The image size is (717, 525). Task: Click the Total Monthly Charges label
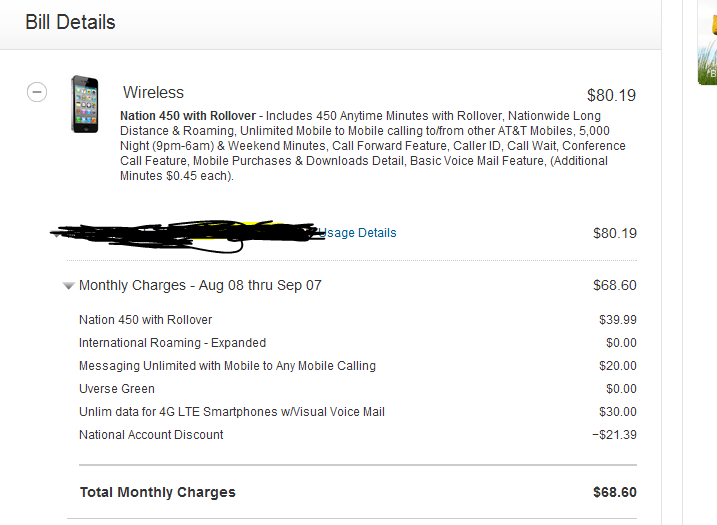[x=157, y=492]
